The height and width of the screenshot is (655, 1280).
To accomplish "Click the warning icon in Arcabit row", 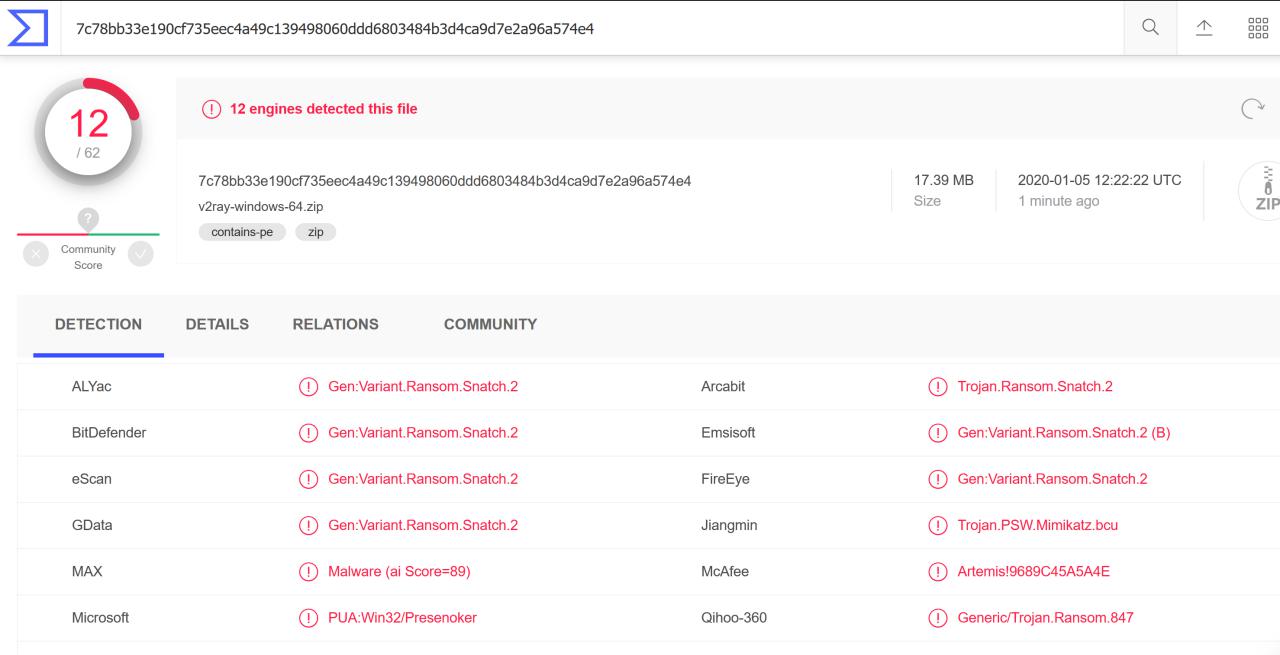I will (x=938, y=387).
